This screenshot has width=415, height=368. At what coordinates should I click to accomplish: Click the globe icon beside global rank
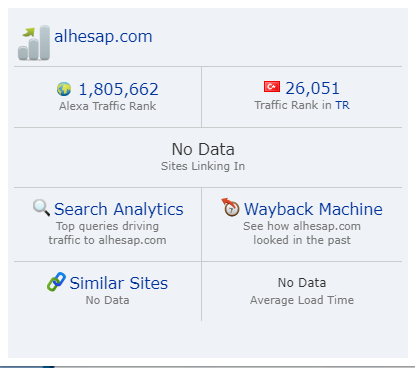(64, 89)
